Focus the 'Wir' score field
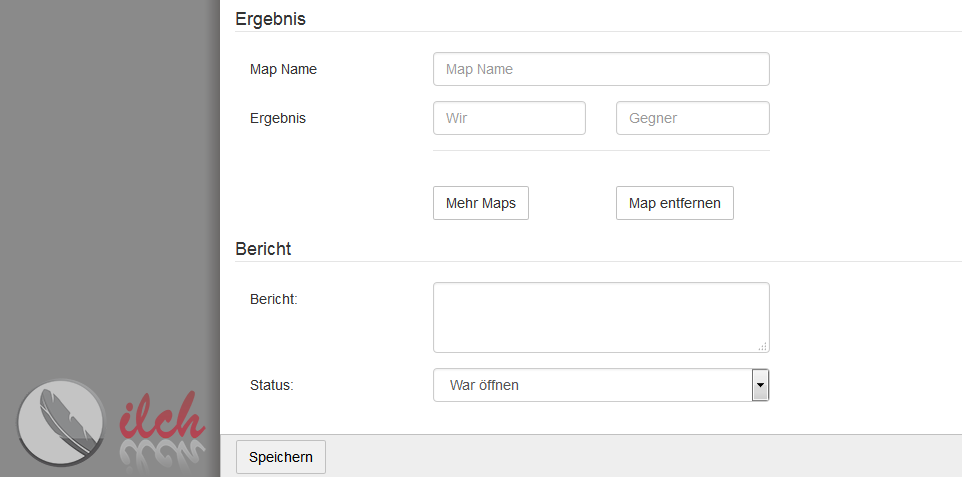 coord(509,118)
